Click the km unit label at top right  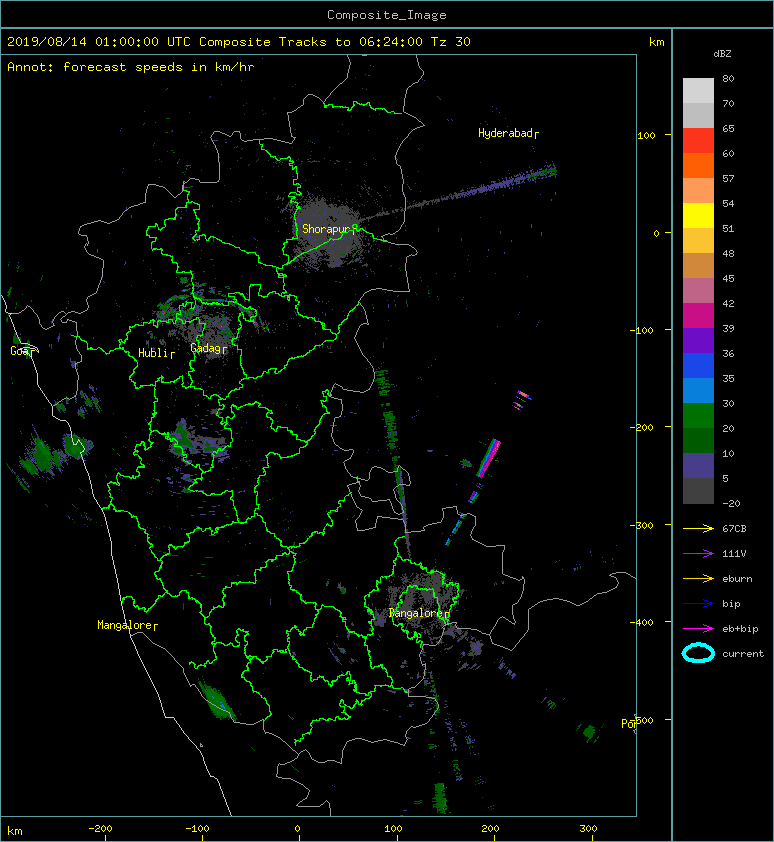656,42
